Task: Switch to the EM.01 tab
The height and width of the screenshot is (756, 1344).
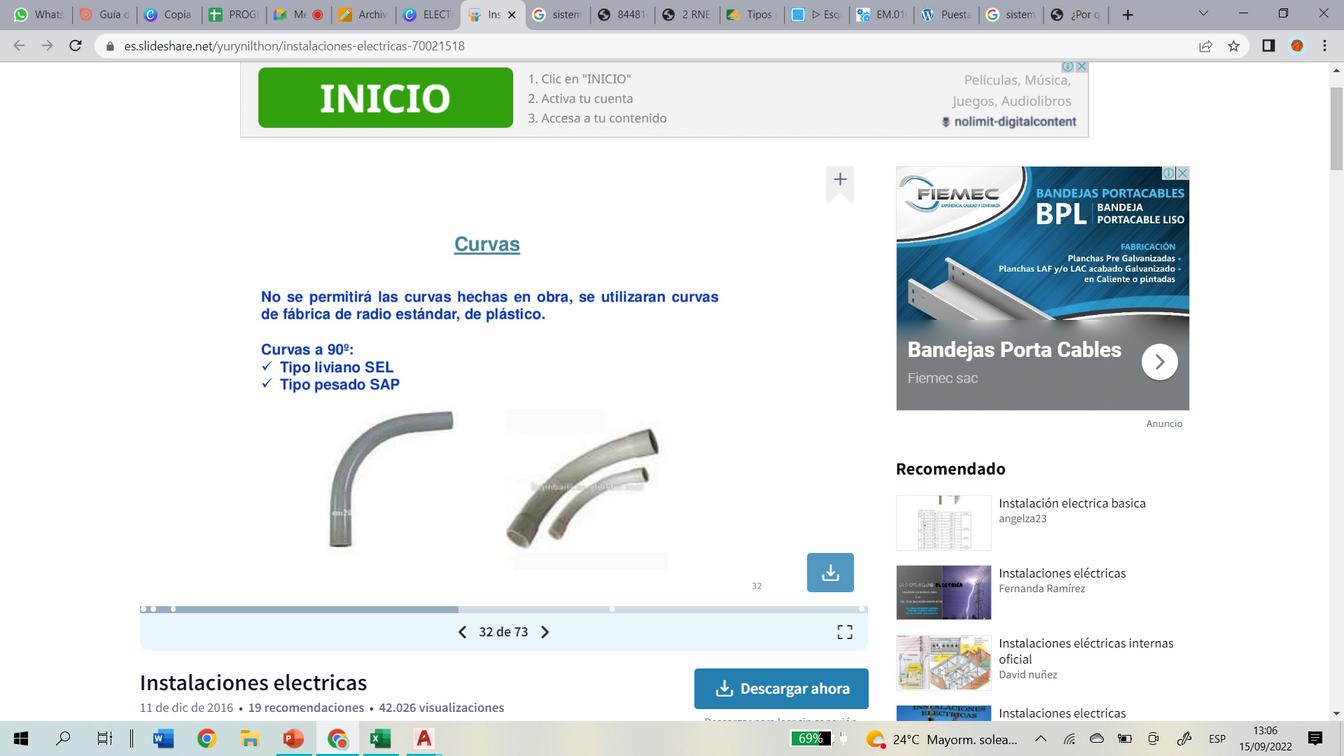Action: [879, 15]
